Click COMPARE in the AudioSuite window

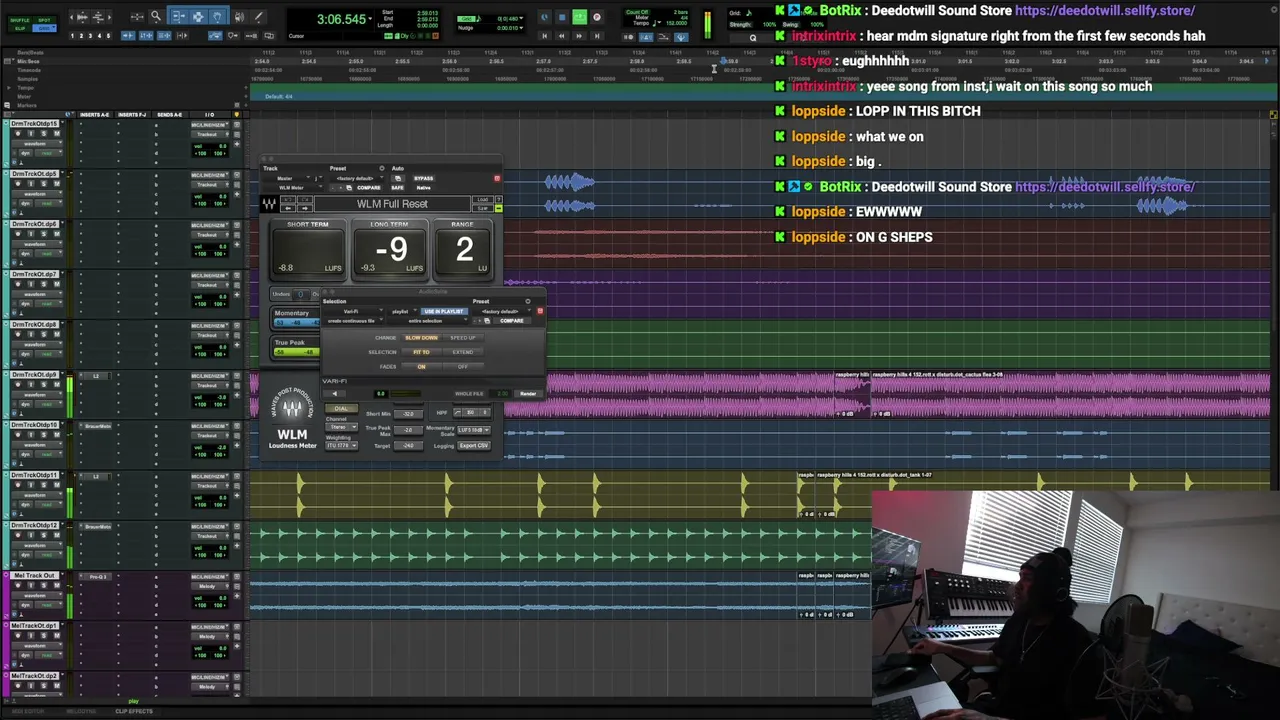[511, 321]
